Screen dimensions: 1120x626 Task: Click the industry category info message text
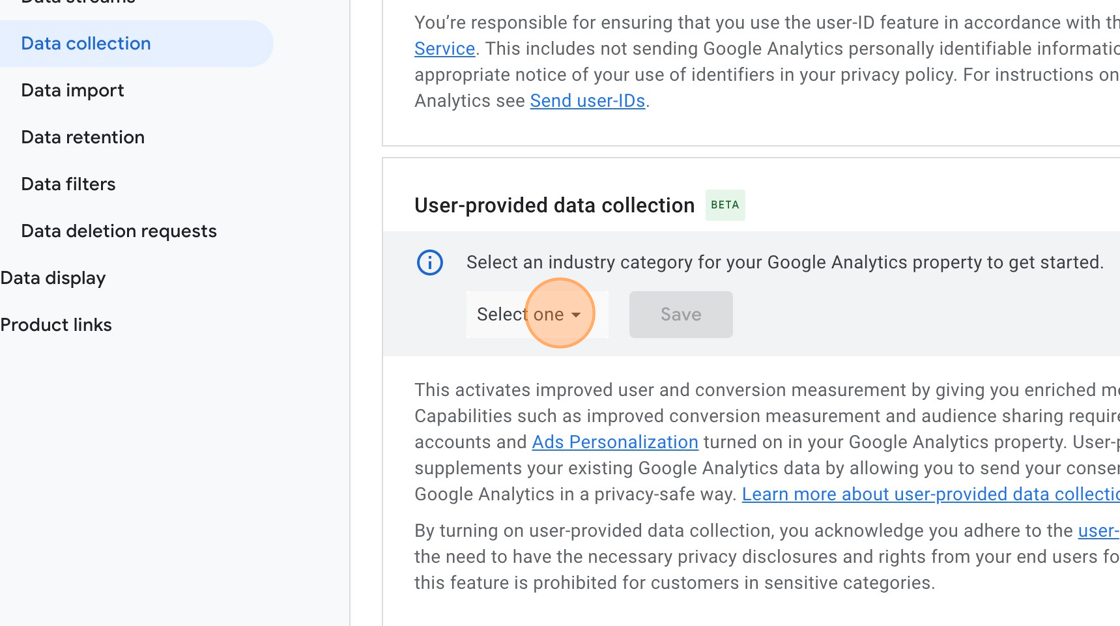[x=785, y=262]
